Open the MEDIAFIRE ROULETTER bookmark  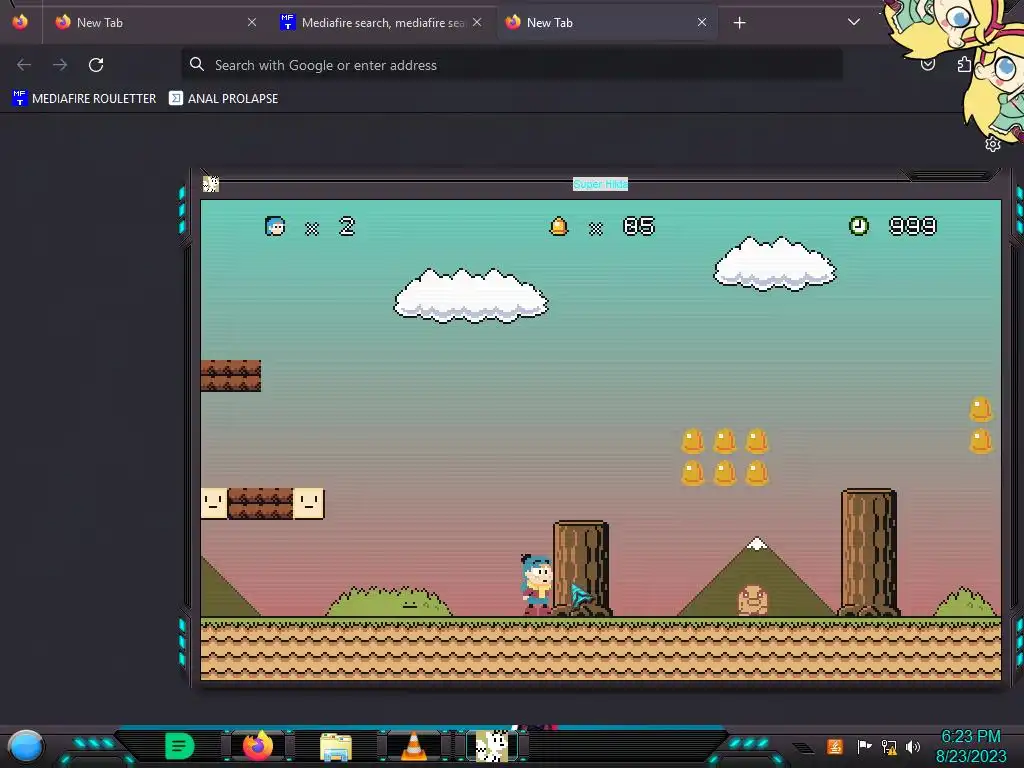pos(84,99)
